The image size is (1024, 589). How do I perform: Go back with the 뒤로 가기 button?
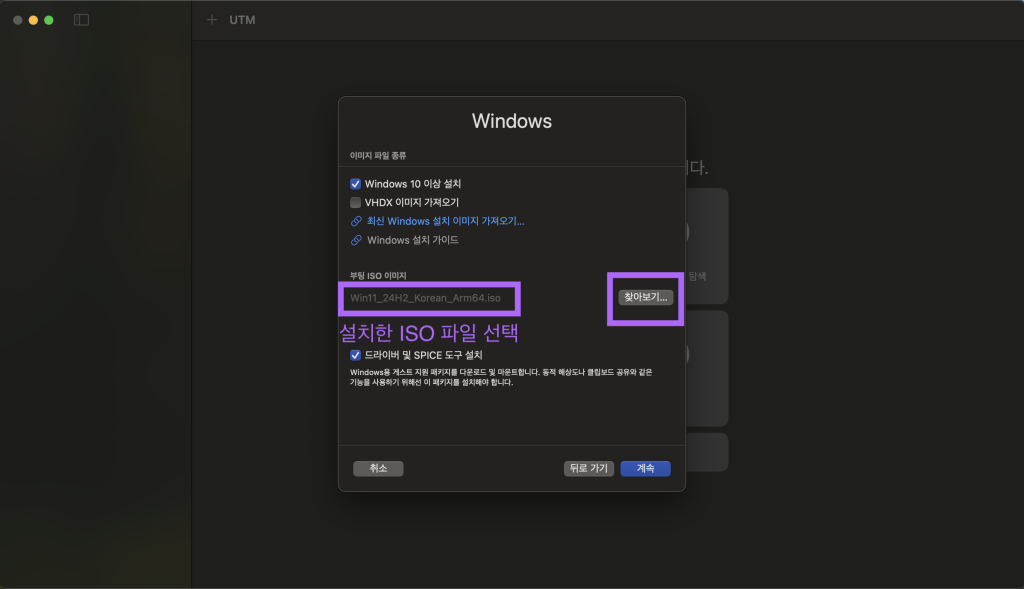tap(588, 468)
